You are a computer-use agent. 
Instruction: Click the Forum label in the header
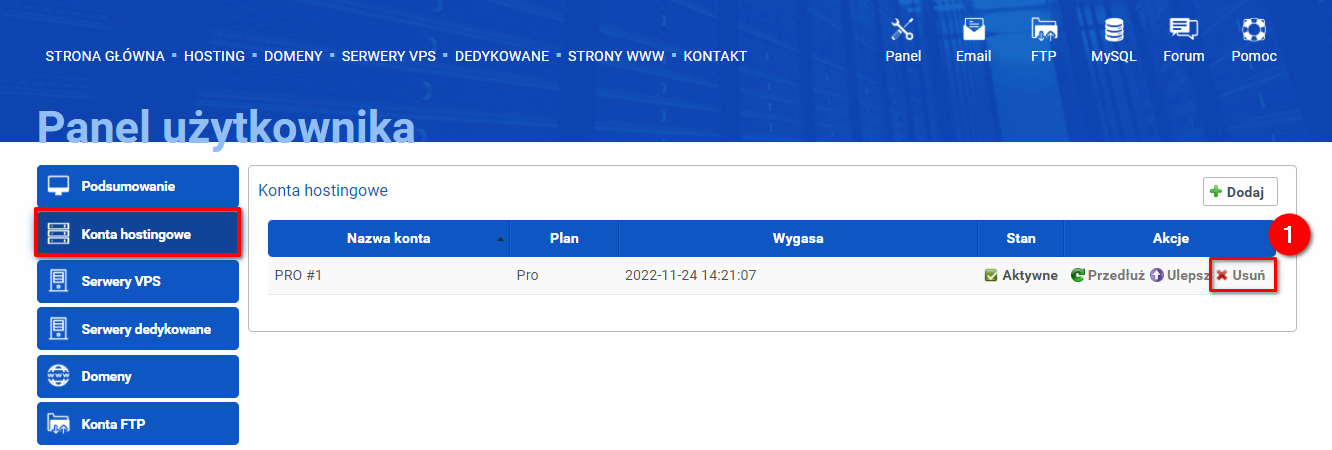click(x=1184, y=56)
